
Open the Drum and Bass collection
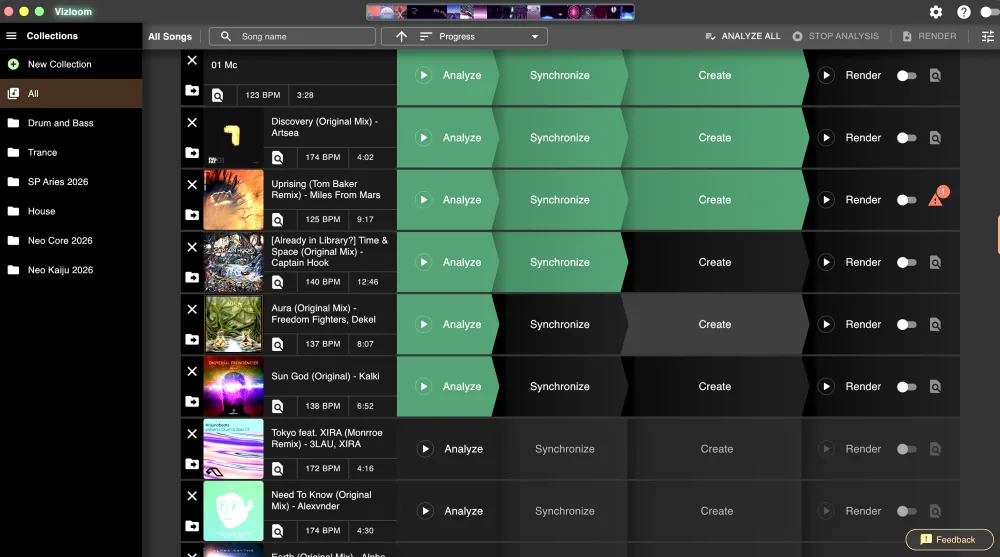click(x=71, y=123)
